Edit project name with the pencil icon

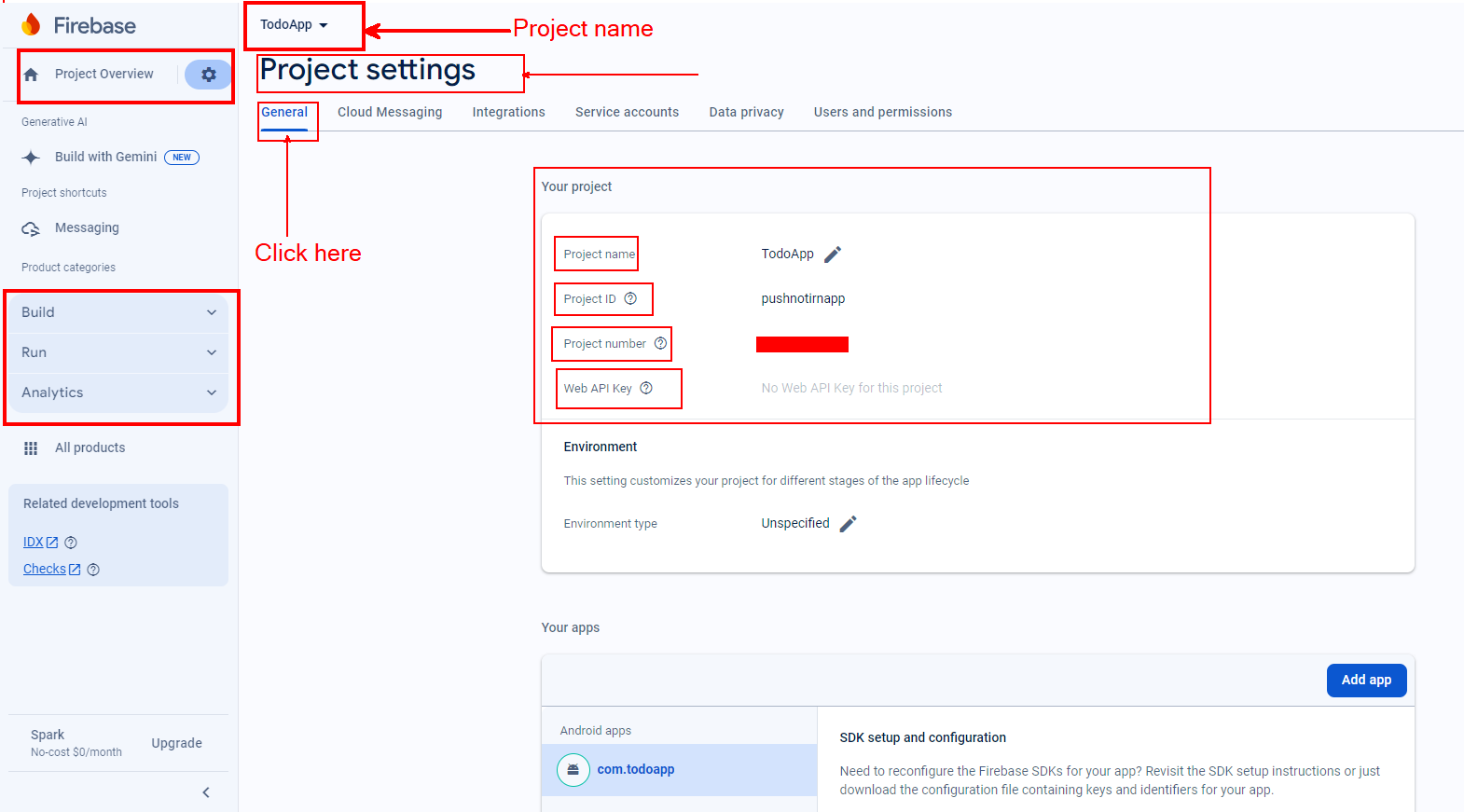coord(833,255)
